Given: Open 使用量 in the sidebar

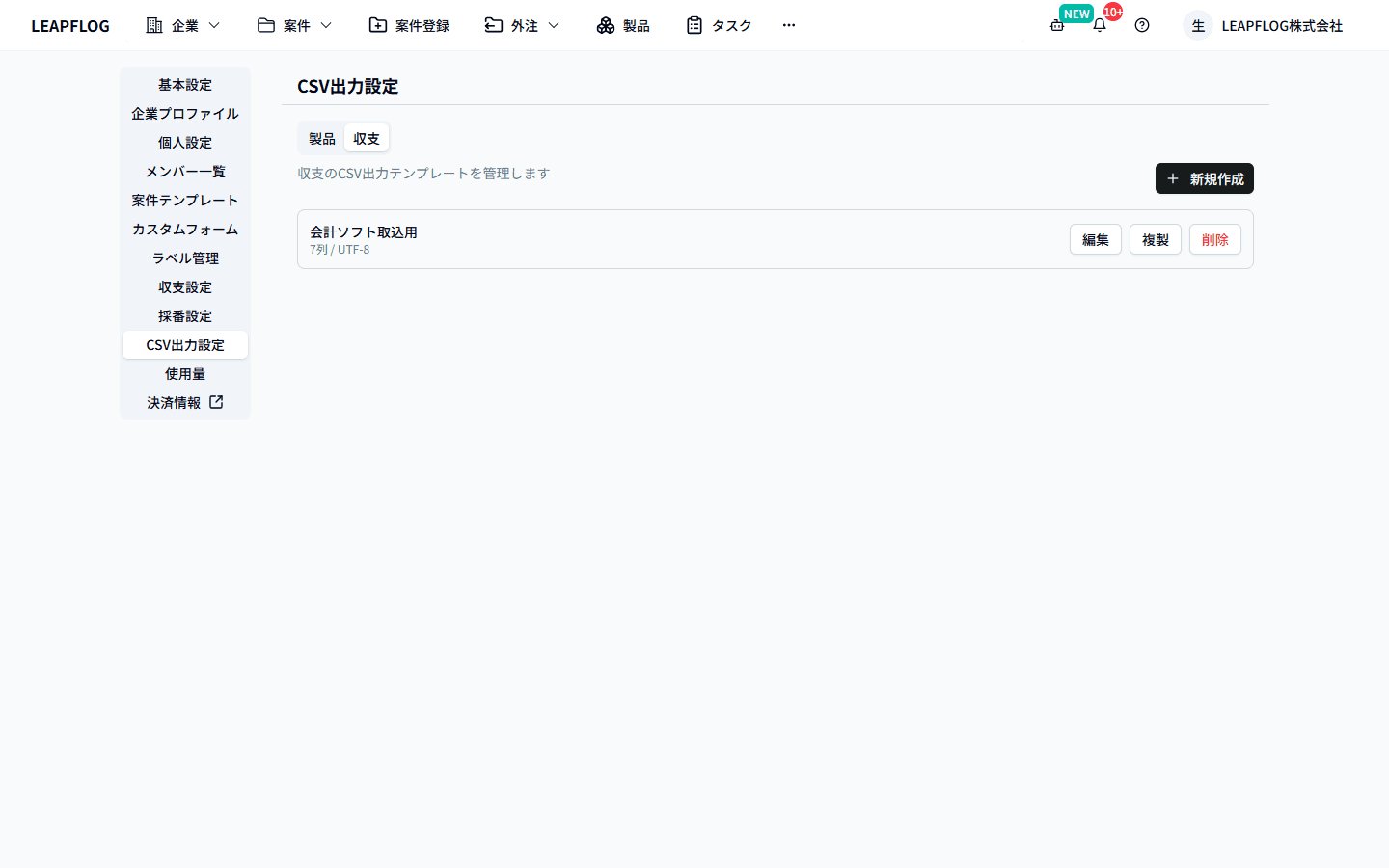Looking at the screenshot, I should tap(185, 374).
